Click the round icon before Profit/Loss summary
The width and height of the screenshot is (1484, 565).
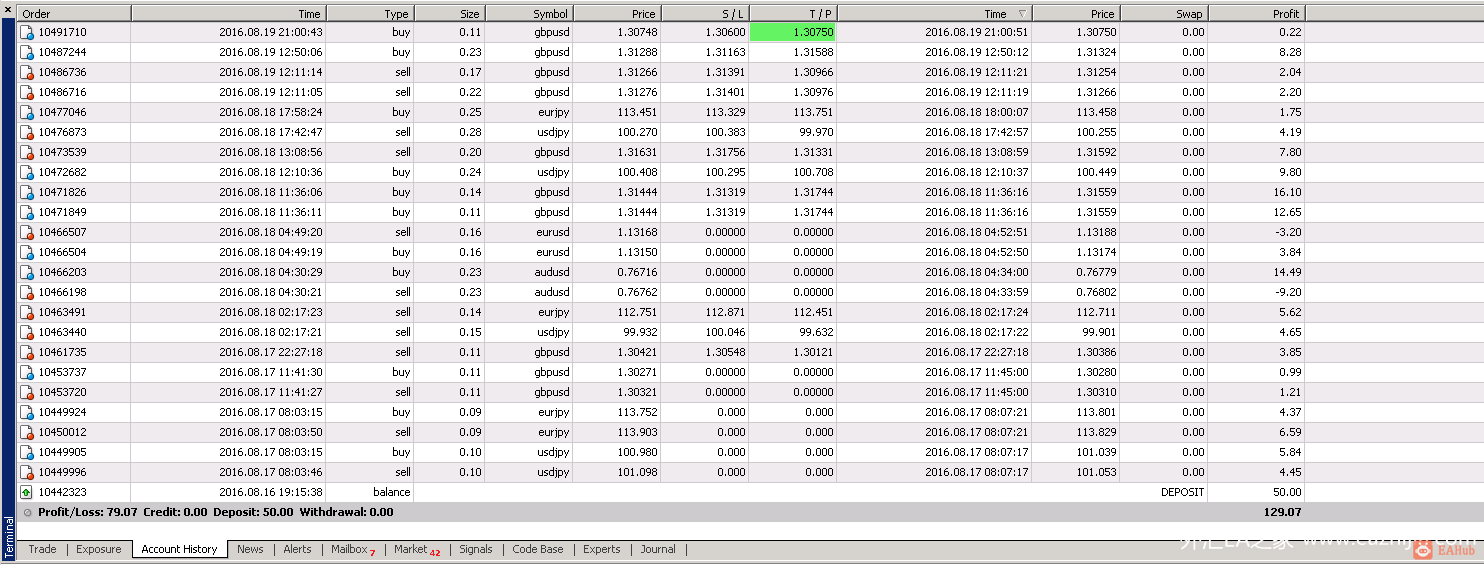27,512
